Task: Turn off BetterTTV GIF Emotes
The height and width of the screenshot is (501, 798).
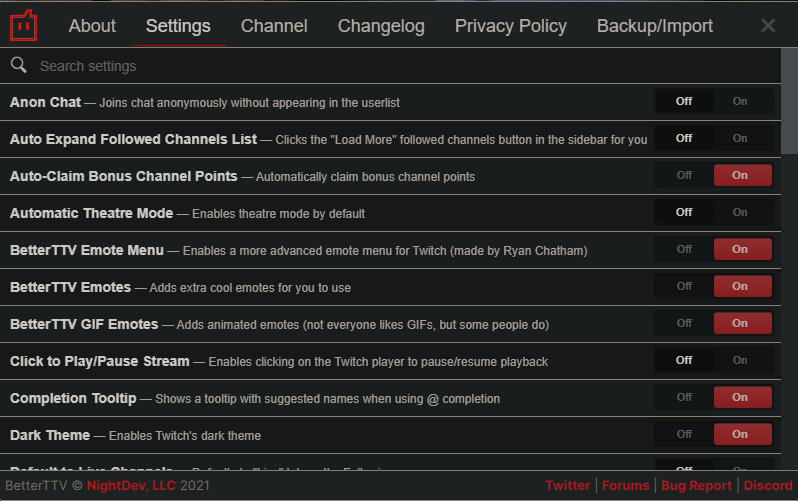Action: coord(684,323)
